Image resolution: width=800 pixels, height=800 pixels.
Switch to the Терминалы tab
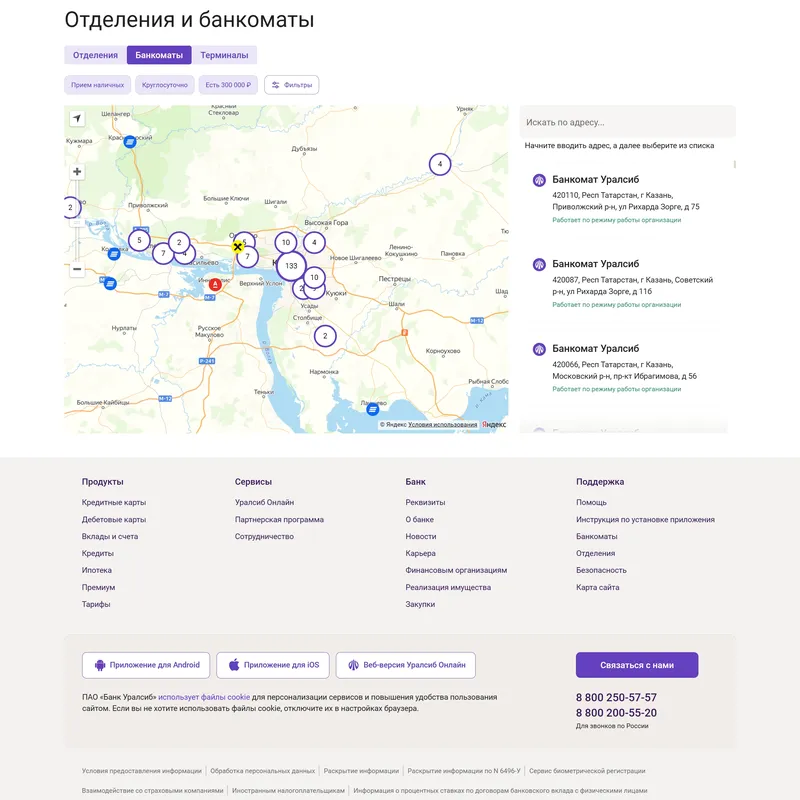[224, 55]
